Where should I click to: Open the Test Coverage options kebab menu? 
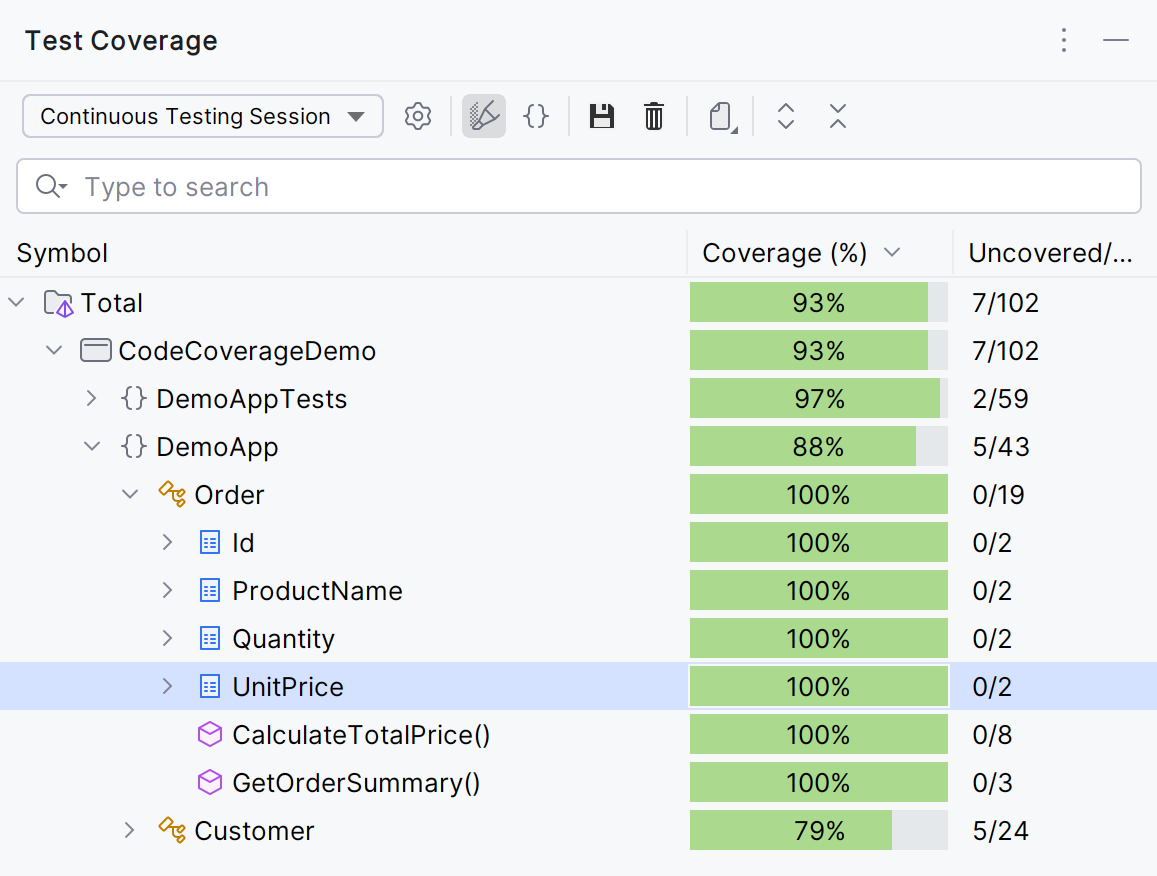click(x=1063, y=41)
